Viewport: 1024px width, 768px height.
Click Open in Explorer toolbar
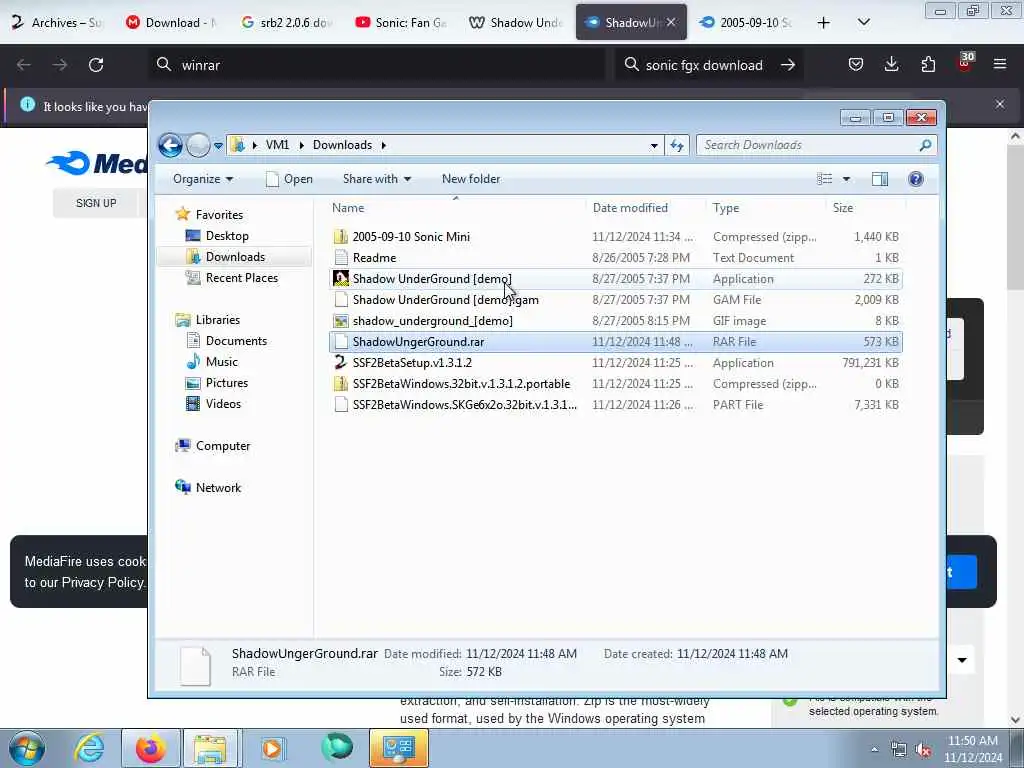click(289, 179)
